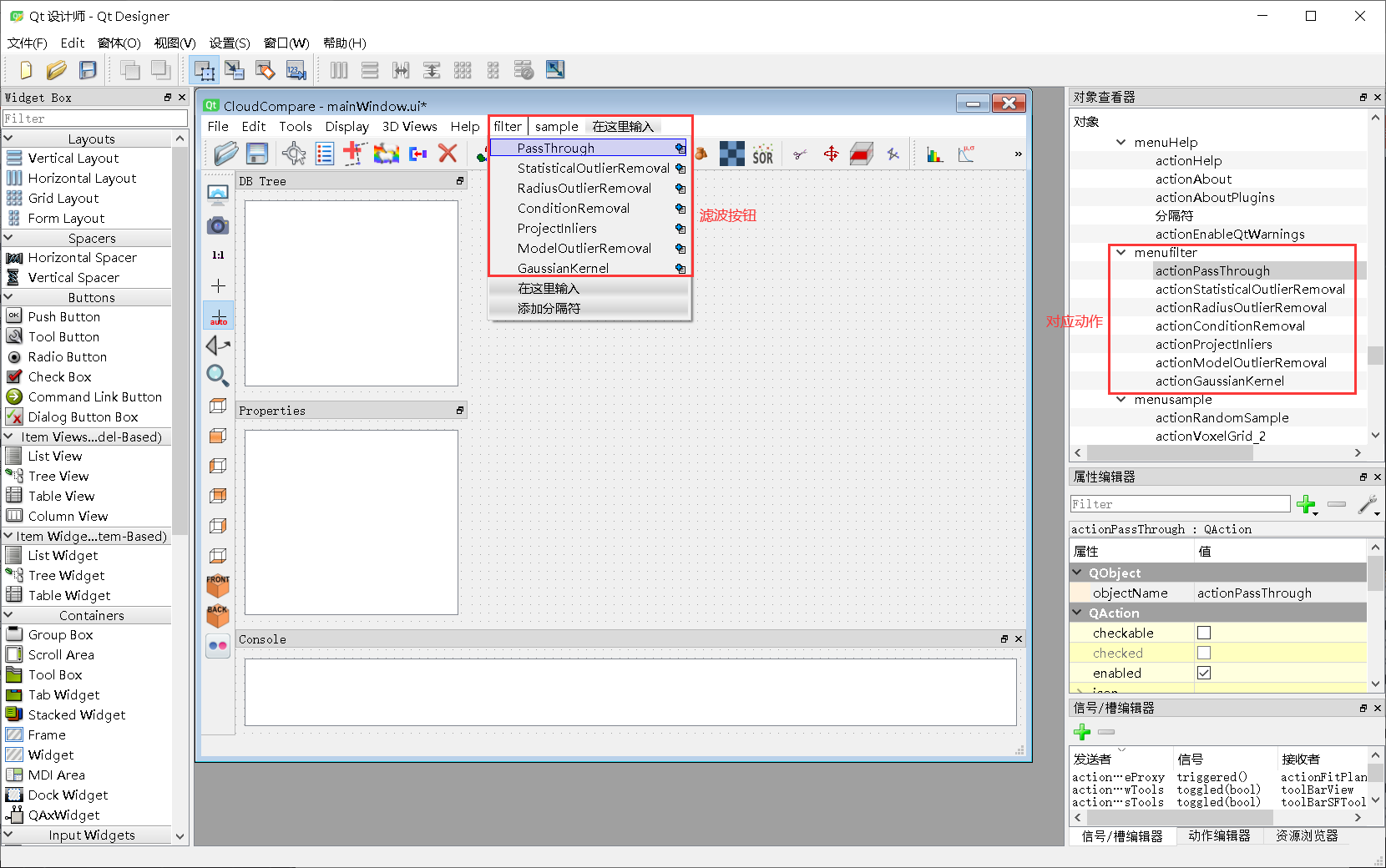
Task: Collapse the QObject property group
Action: 1077,573
